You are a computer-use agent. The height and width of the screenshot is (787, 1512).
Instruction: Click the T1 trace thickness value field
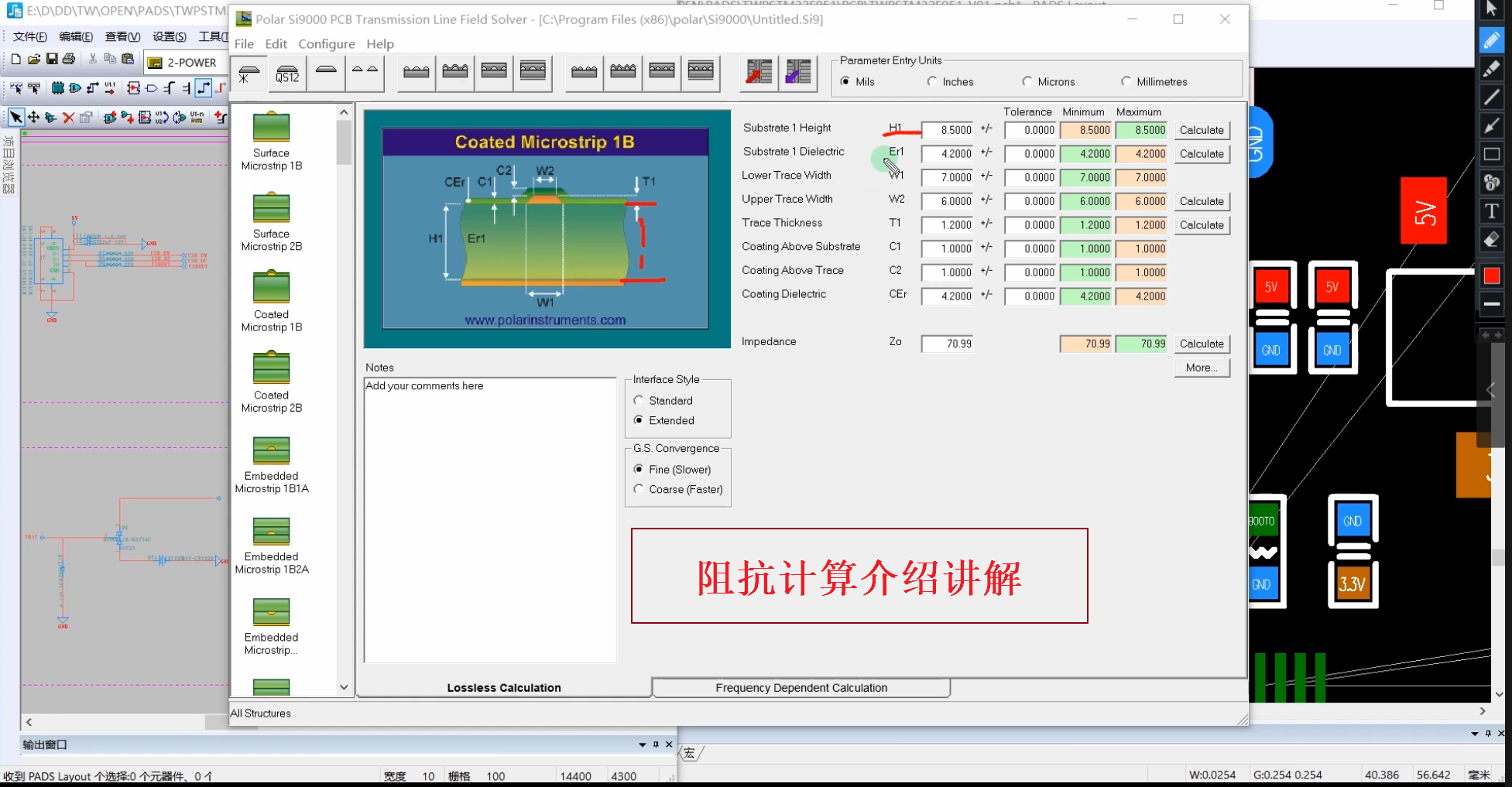(947, 225)
